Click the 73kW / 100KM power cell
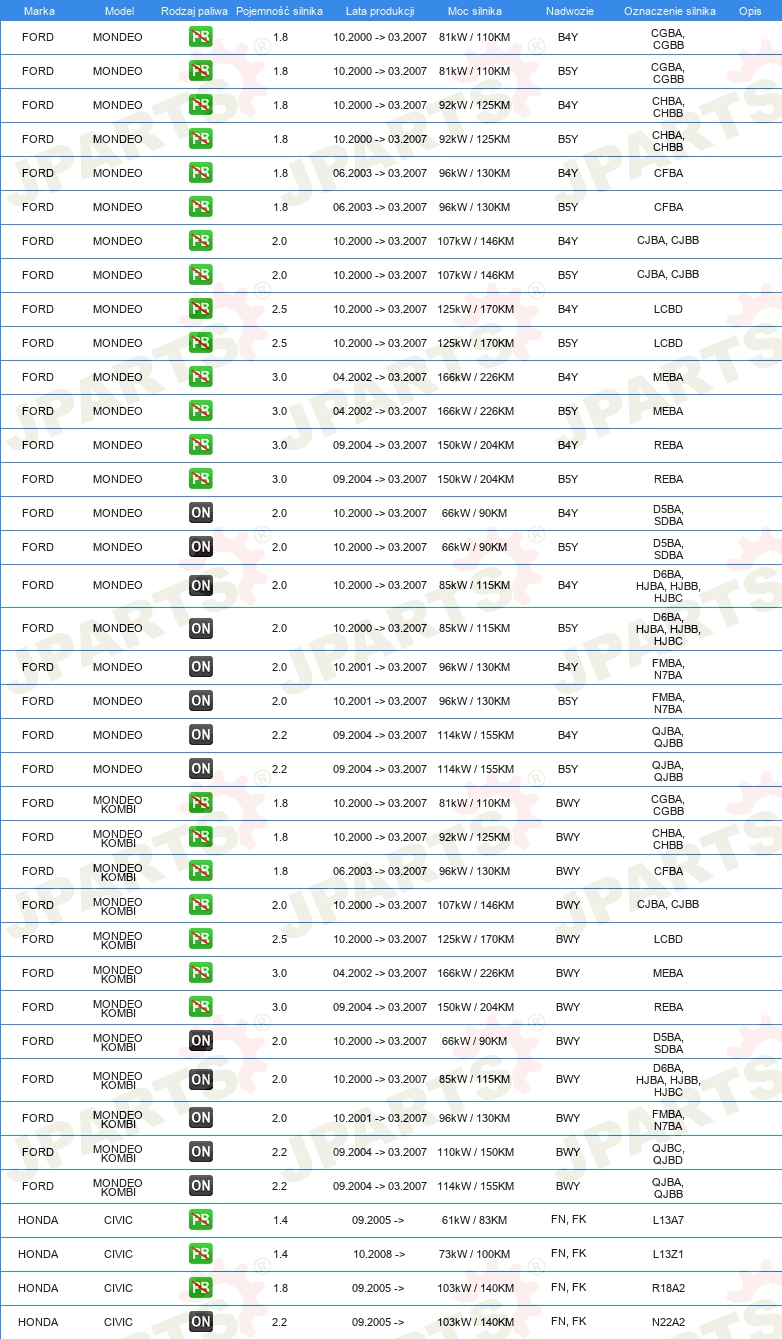This screenshot has width=782, height=1339. (475, 1255)
